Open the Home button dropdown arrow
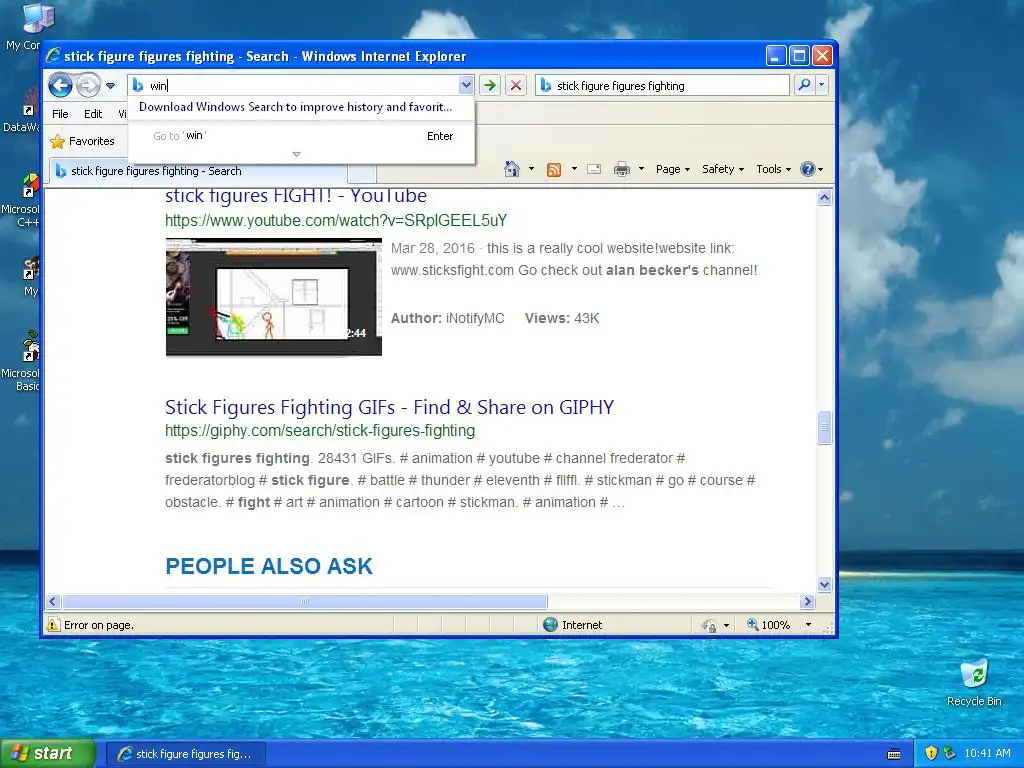Viewport: 1024px width, 768px height. tap(531, 169)
